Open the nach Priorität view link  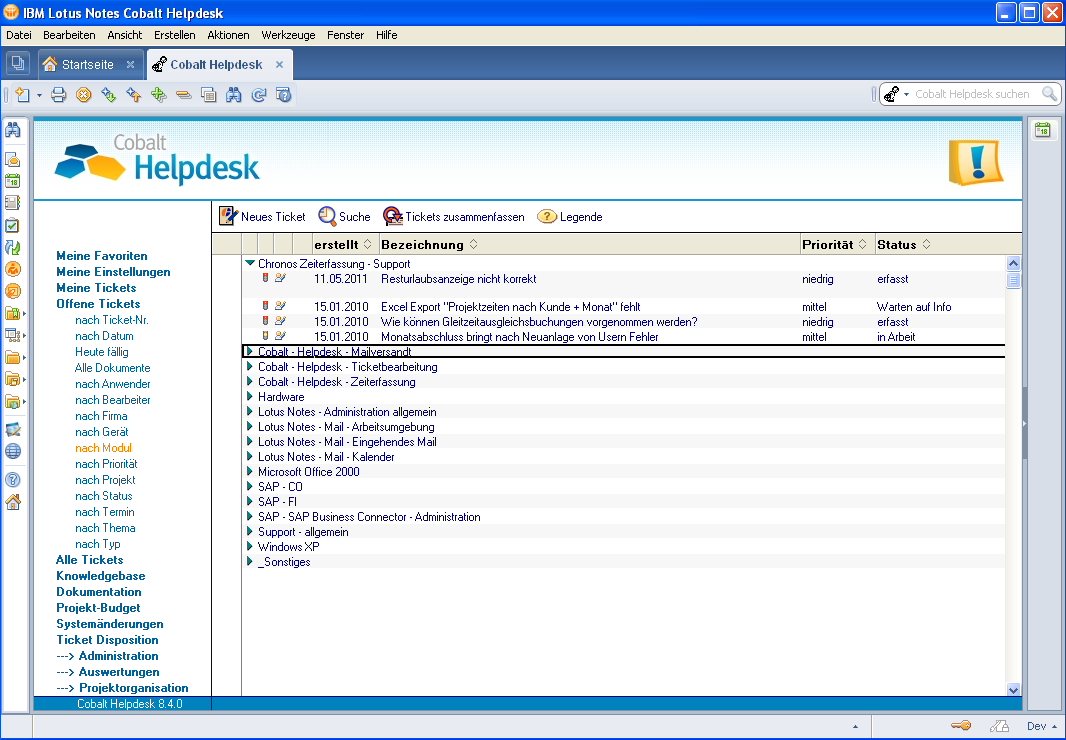tap(106, 464)
